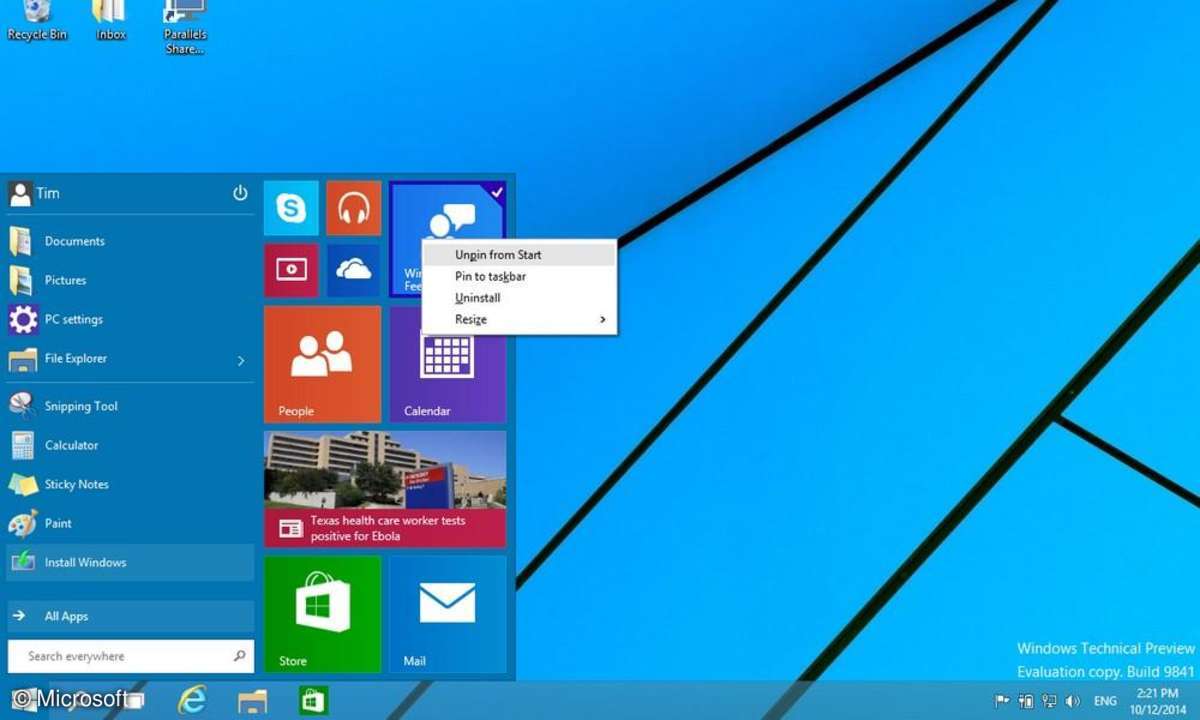Toggle selection checkmark on Windows Feedback tile
1200x720 pixels.
[497, 191]
